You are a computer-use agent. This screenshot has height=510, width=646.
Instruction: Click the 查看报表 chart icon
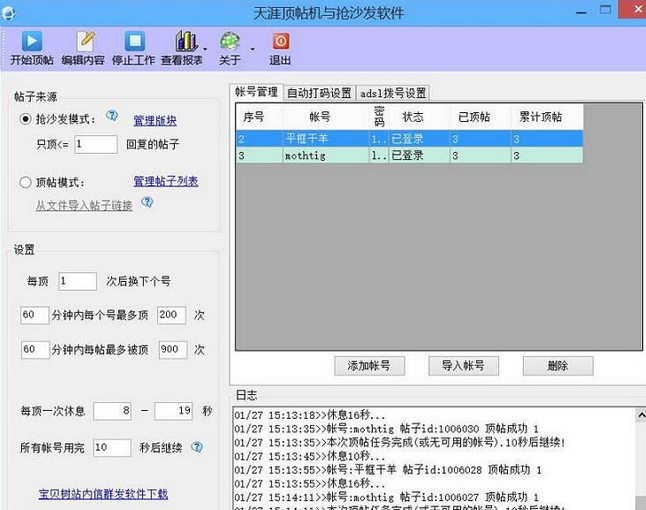[185, 41]
